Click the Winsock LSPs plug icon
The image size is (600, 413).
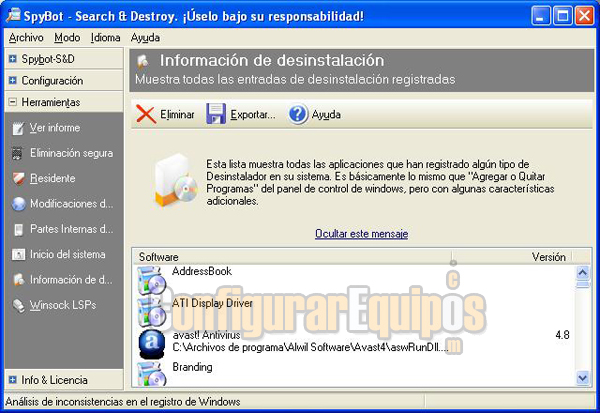(x=18, y=305)
